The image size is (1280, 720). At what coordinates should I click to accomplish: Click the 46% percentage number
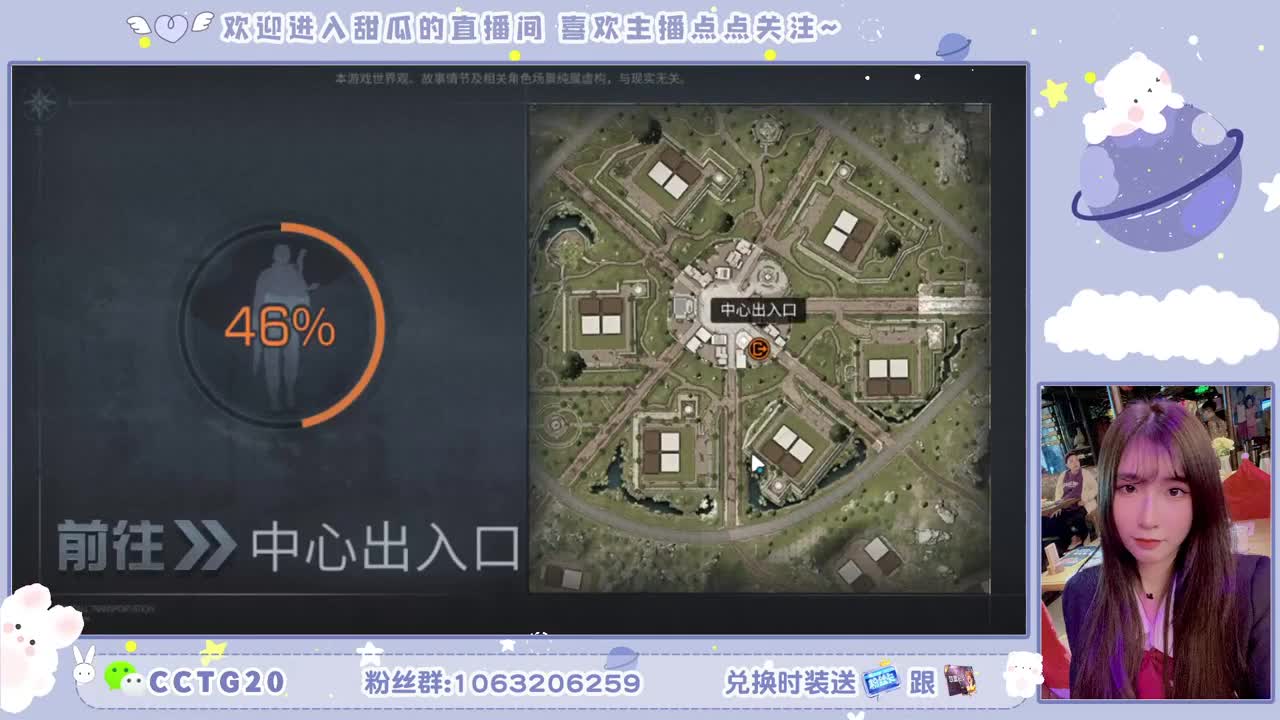280,327
